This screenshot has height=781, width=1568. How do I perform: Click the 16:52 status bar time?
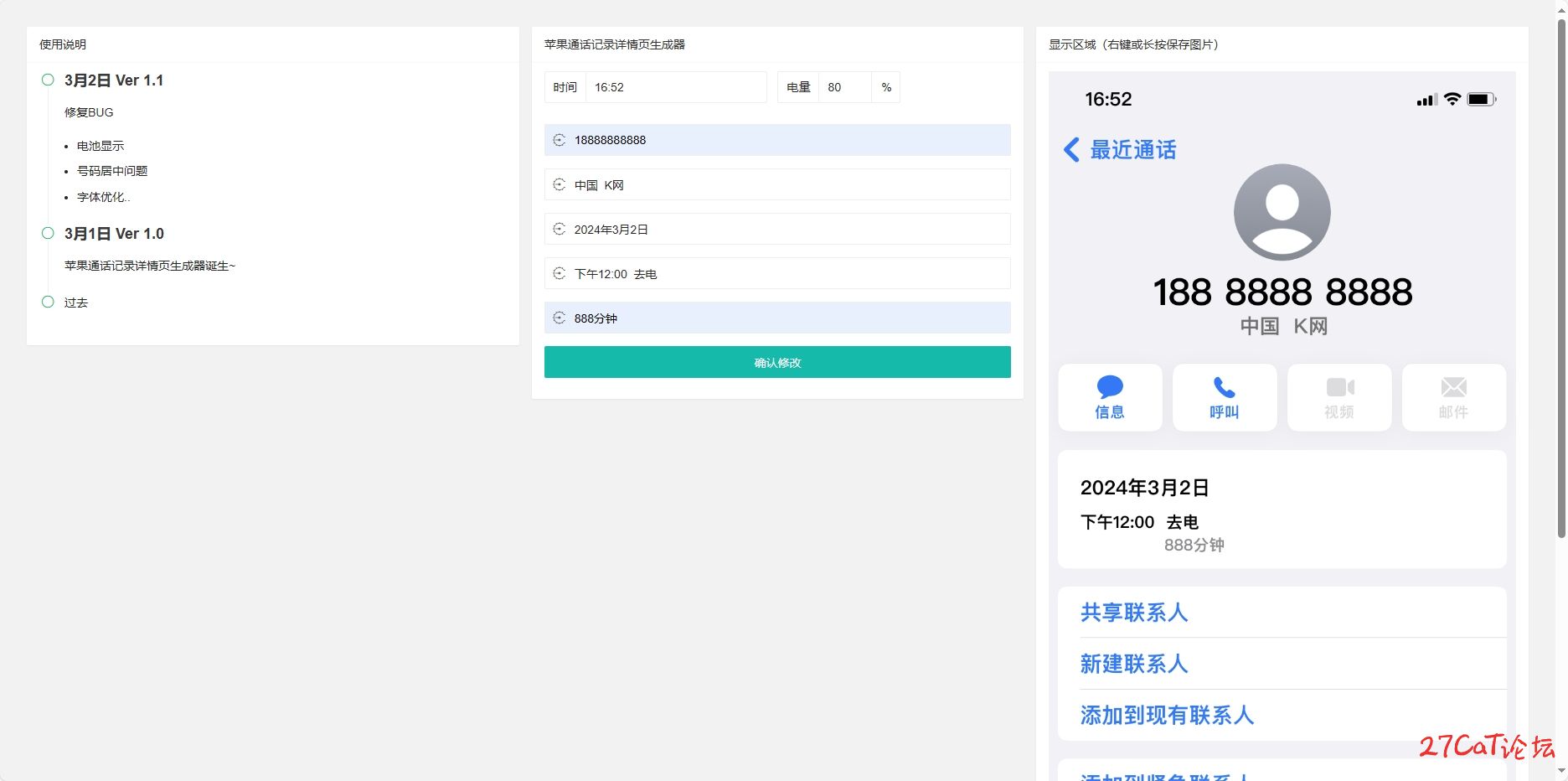[x=1108, y=100]
